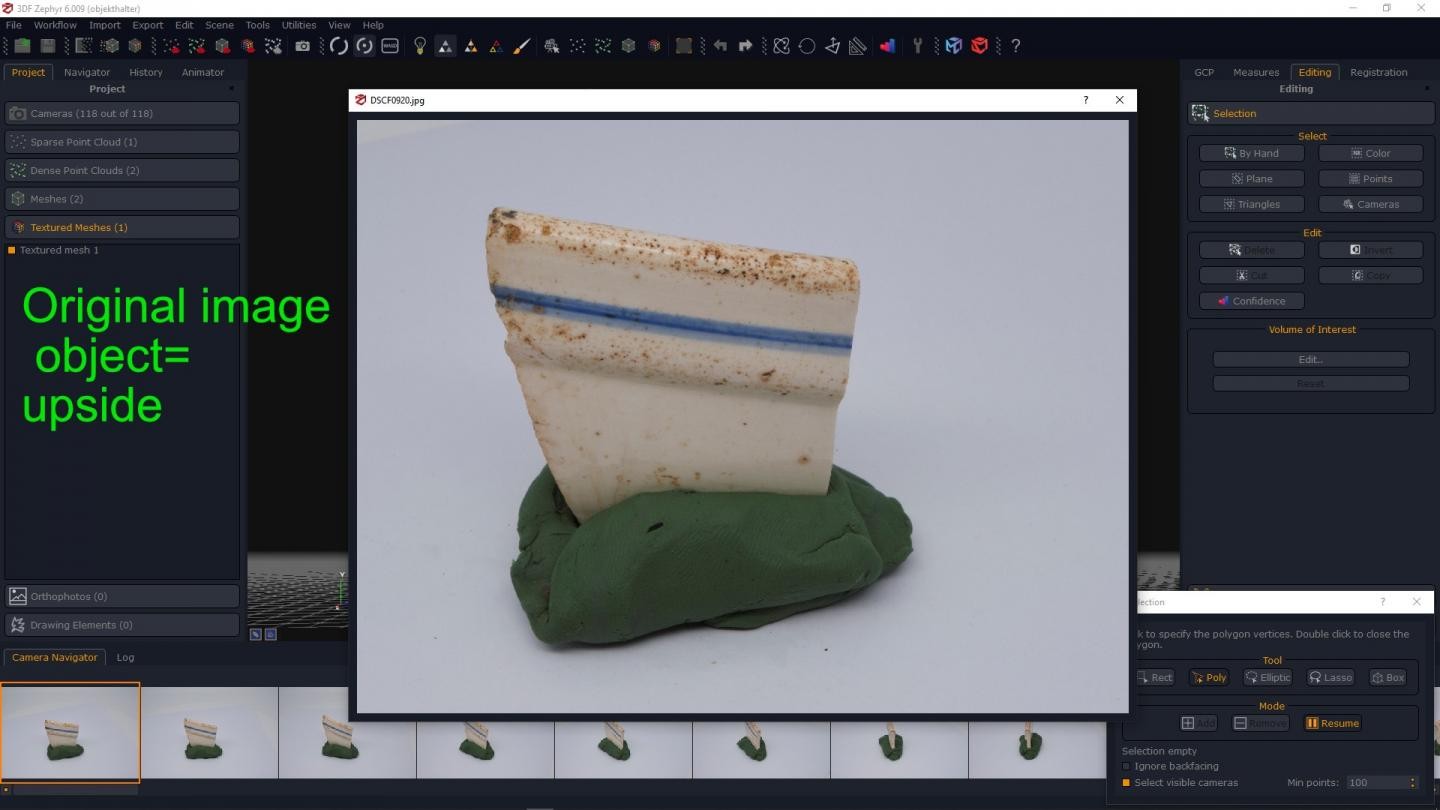Select the second camera thumbnail in navigator
This screenshot has height=810, width=1440.
[208, 732]
